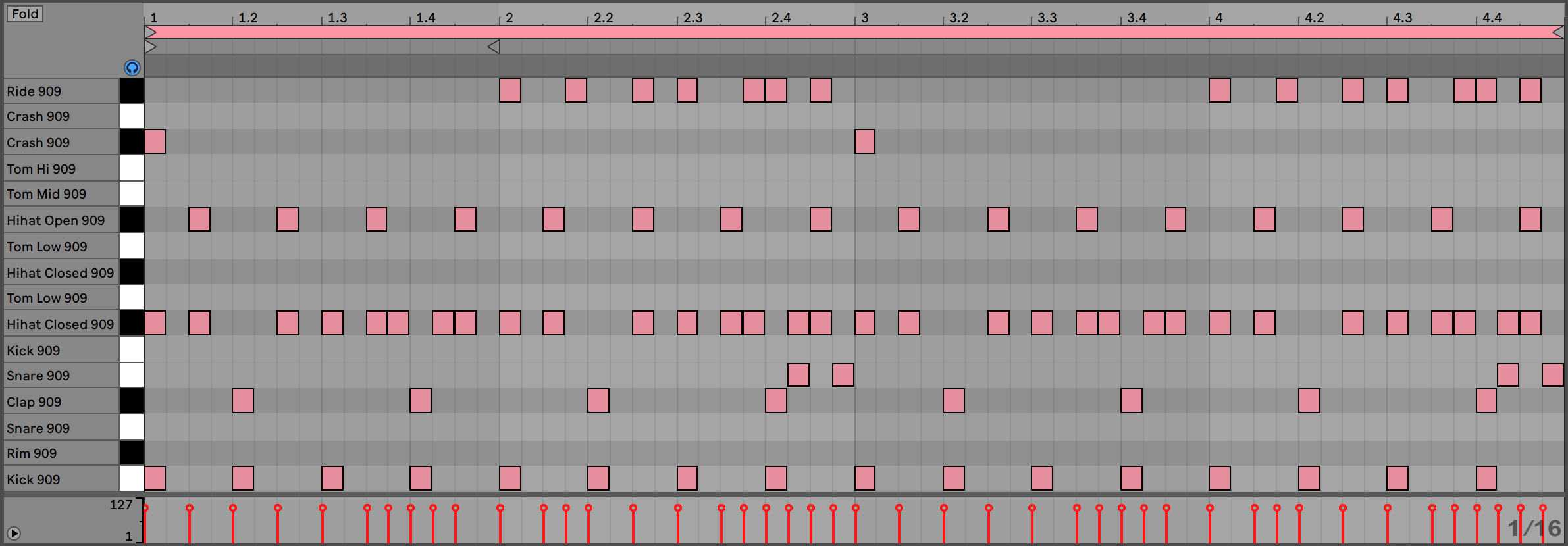Image resolution: width=1568 pixels, height=546 pixels.
Task: Select the first Hihat Open 909 note
Action: pyautogui.click(x=199, y=219)
